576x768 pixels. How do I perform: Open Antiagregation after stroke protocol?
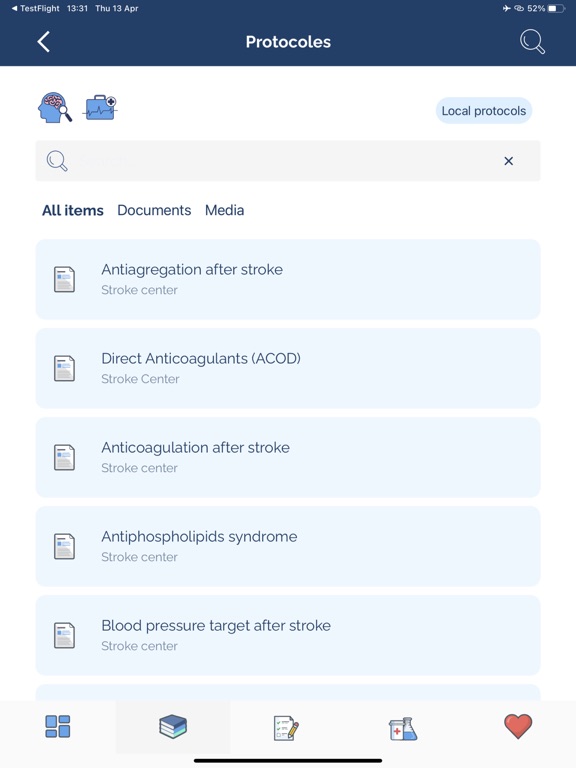tap(288, 279)
